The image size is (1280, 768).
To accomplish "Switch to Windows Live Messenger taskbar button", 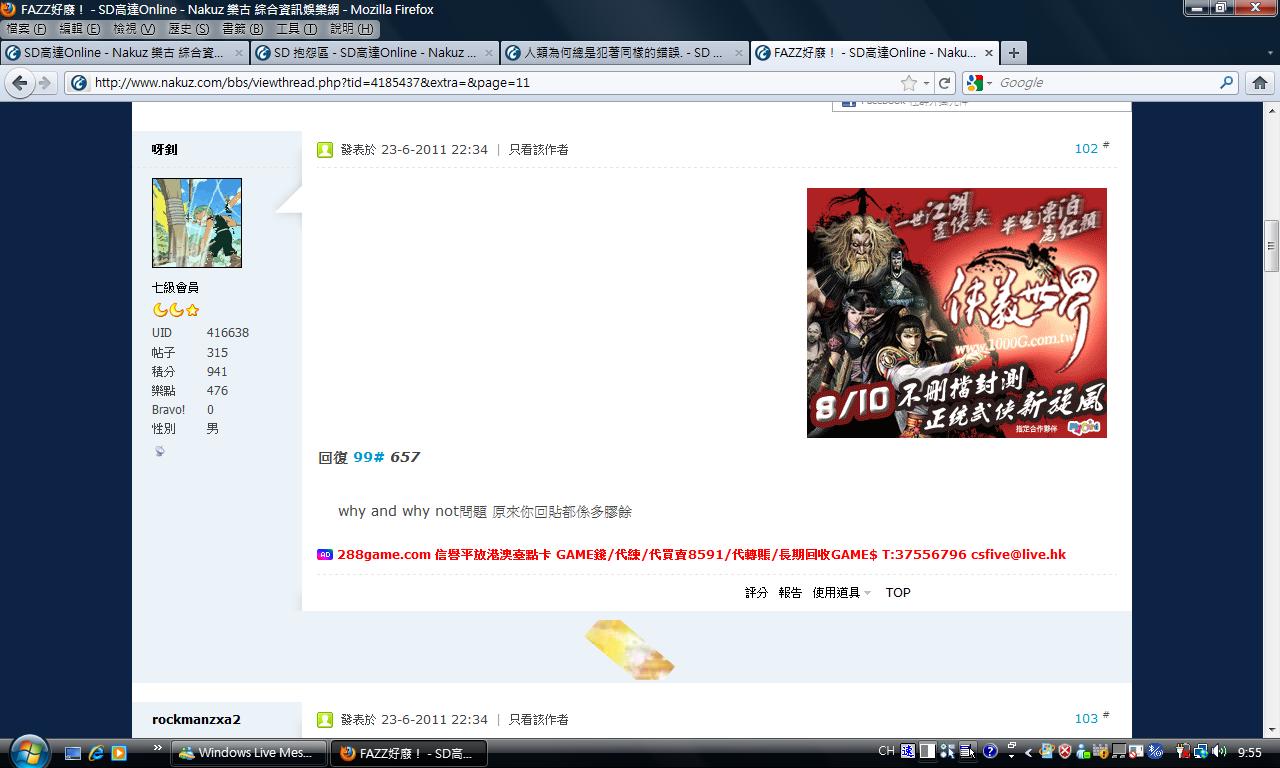I will (248, 753).
